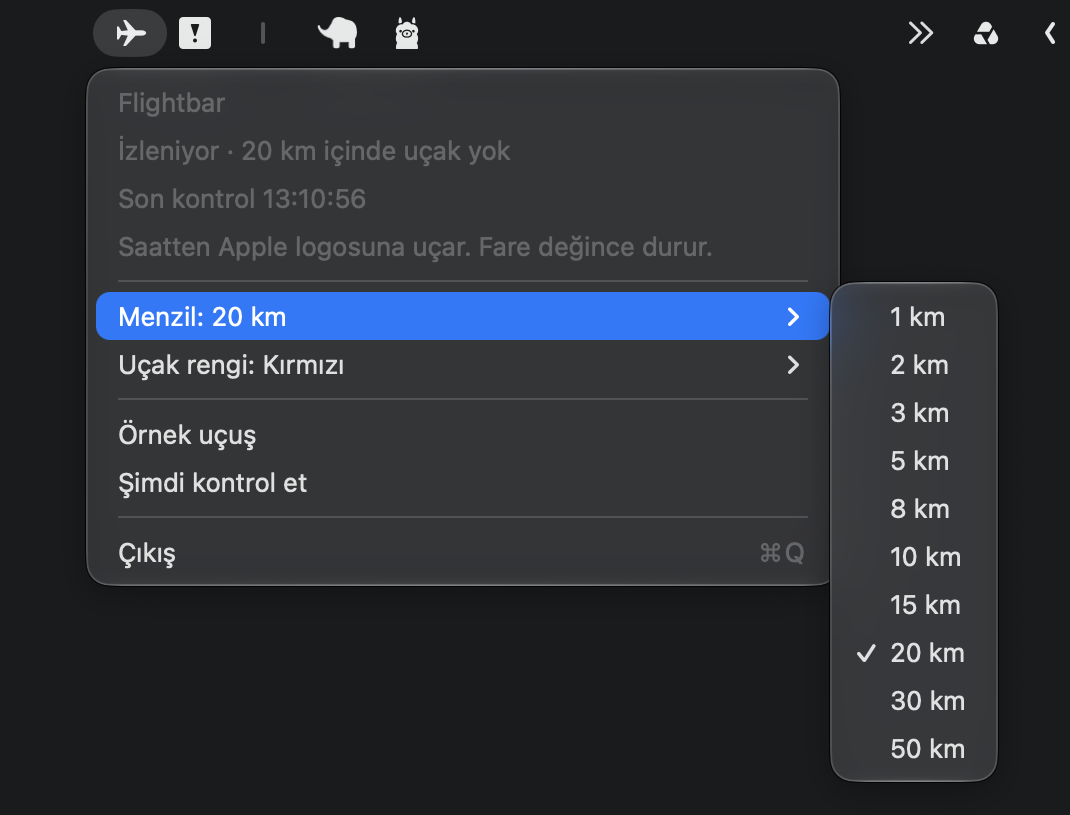Open the Menzil: 20 km submenu
Screen dimensions: 1070x815
tap(463, 317)
